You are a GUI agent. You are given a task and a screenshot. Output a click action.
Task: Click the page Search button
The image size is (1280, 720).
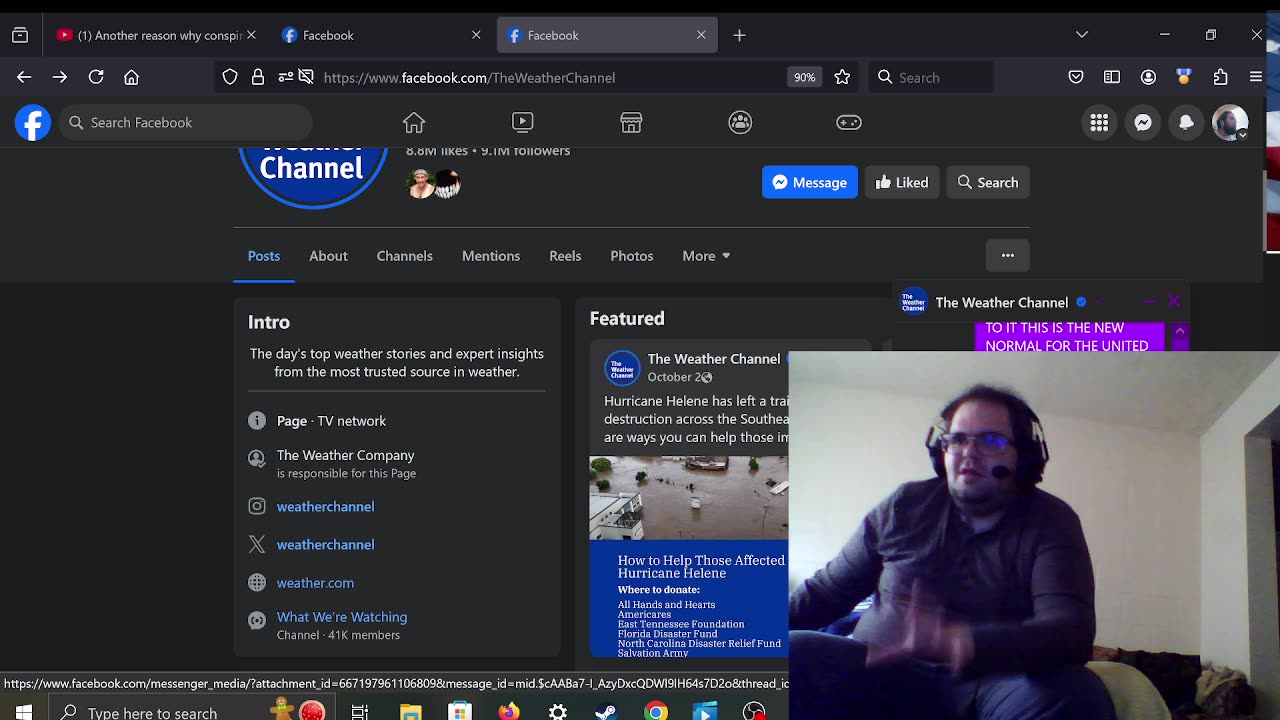tap(988, 182)
